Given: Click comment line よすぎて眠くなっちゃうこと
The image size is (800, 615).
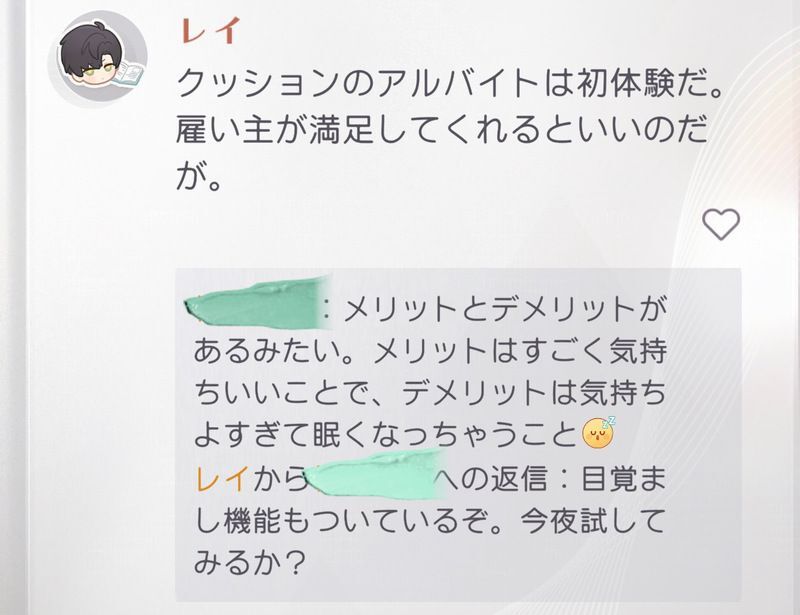Looking at the screenshot, I should [386, 436].
